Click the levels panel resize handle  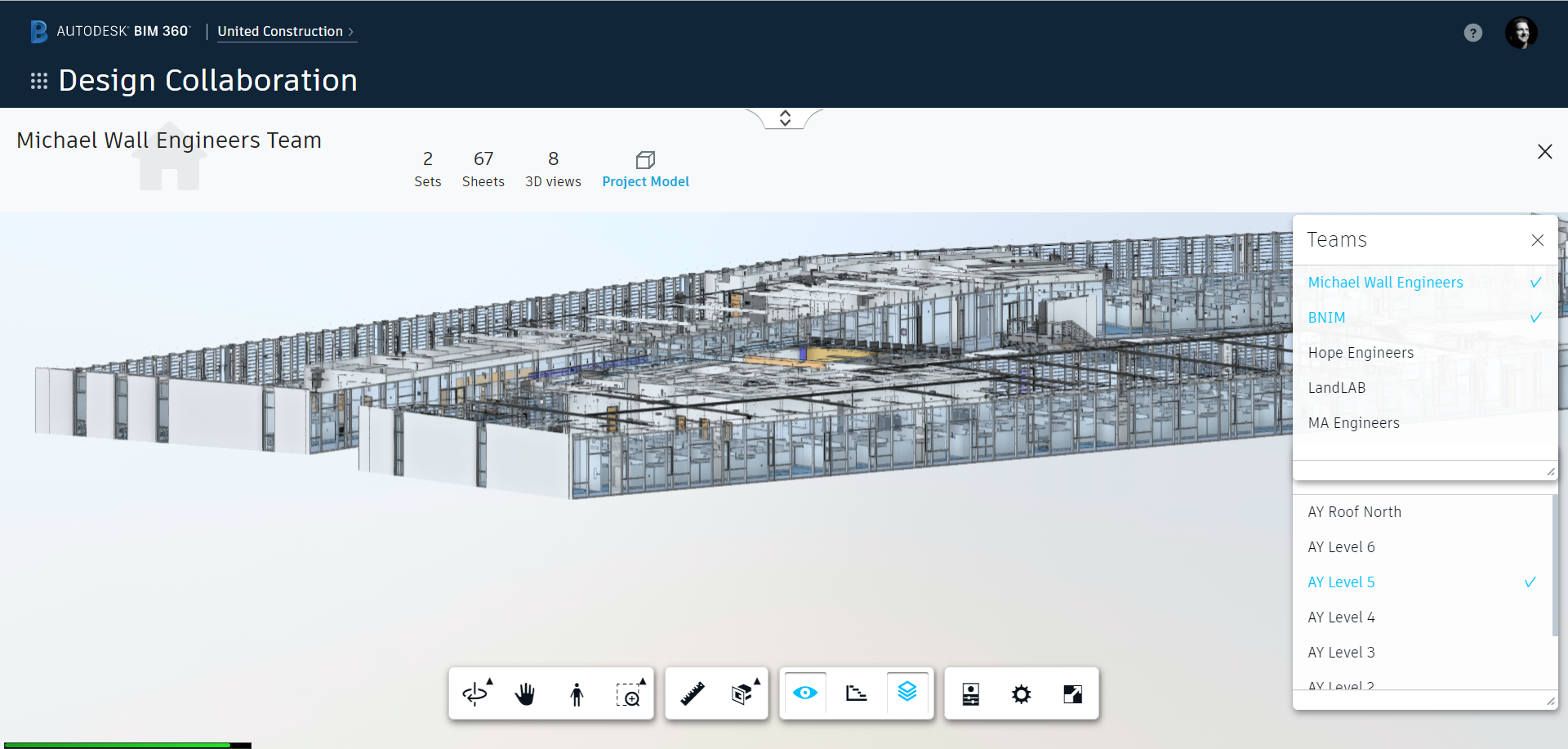(1550, 701)
